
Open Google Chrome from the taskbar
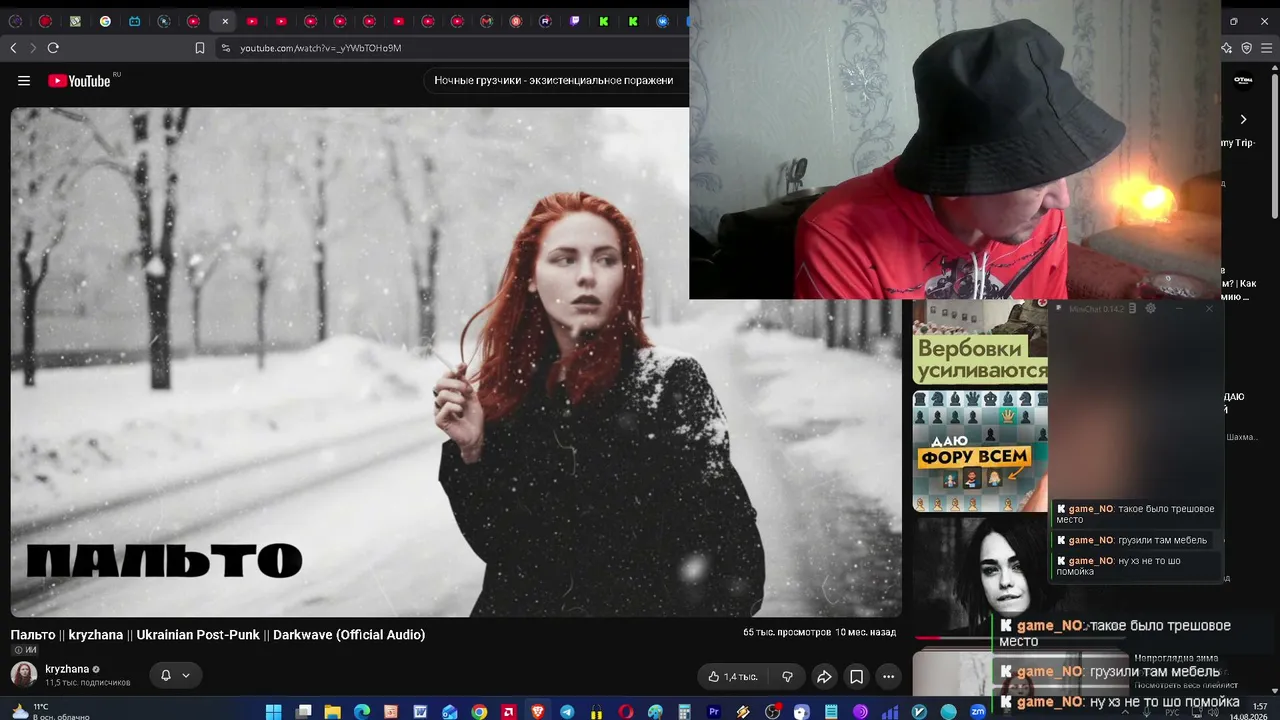click(x=479, y=711)
